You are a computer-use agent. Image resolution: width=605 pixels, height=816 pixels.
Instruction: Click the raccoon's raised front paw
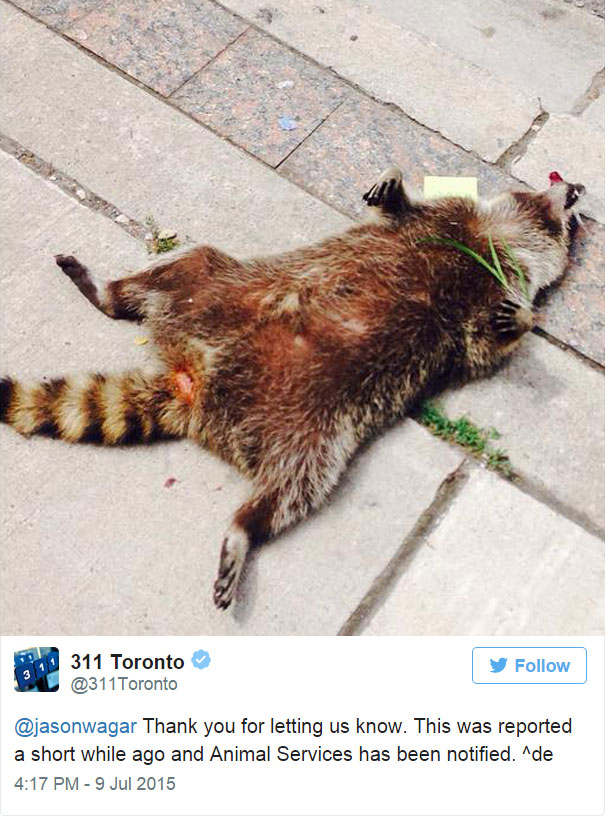coord(385,190)
